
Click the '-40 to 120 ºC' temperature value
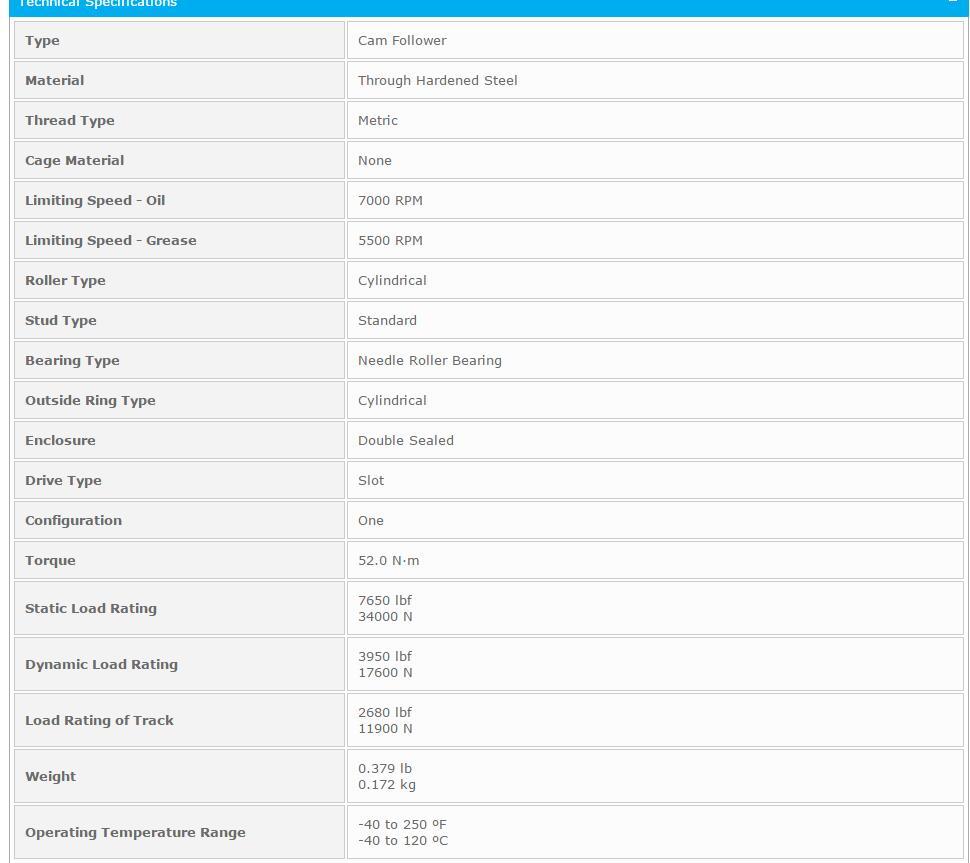(x=403, y=841)
